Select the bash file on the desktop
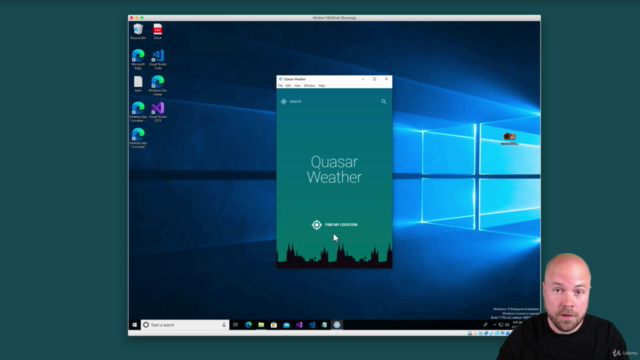 (x=138, y=84)
